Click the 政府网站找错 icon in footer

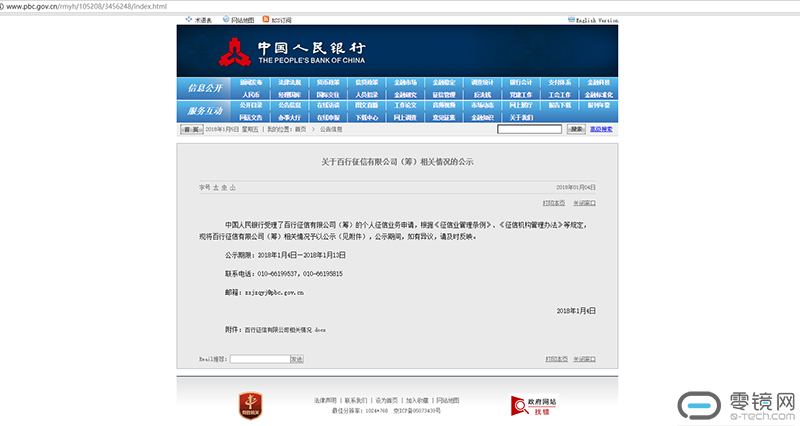click(534, 405)
